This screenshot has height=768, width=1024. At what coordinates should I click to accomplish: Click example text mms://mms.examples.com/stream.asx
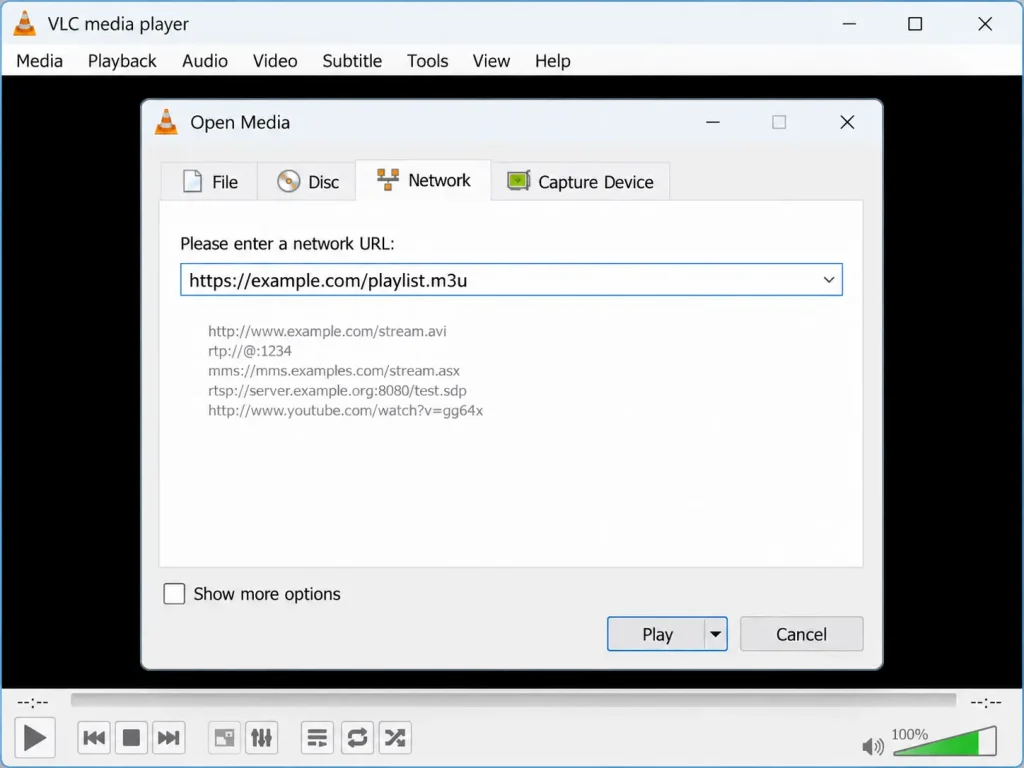(x=334, y=371)
